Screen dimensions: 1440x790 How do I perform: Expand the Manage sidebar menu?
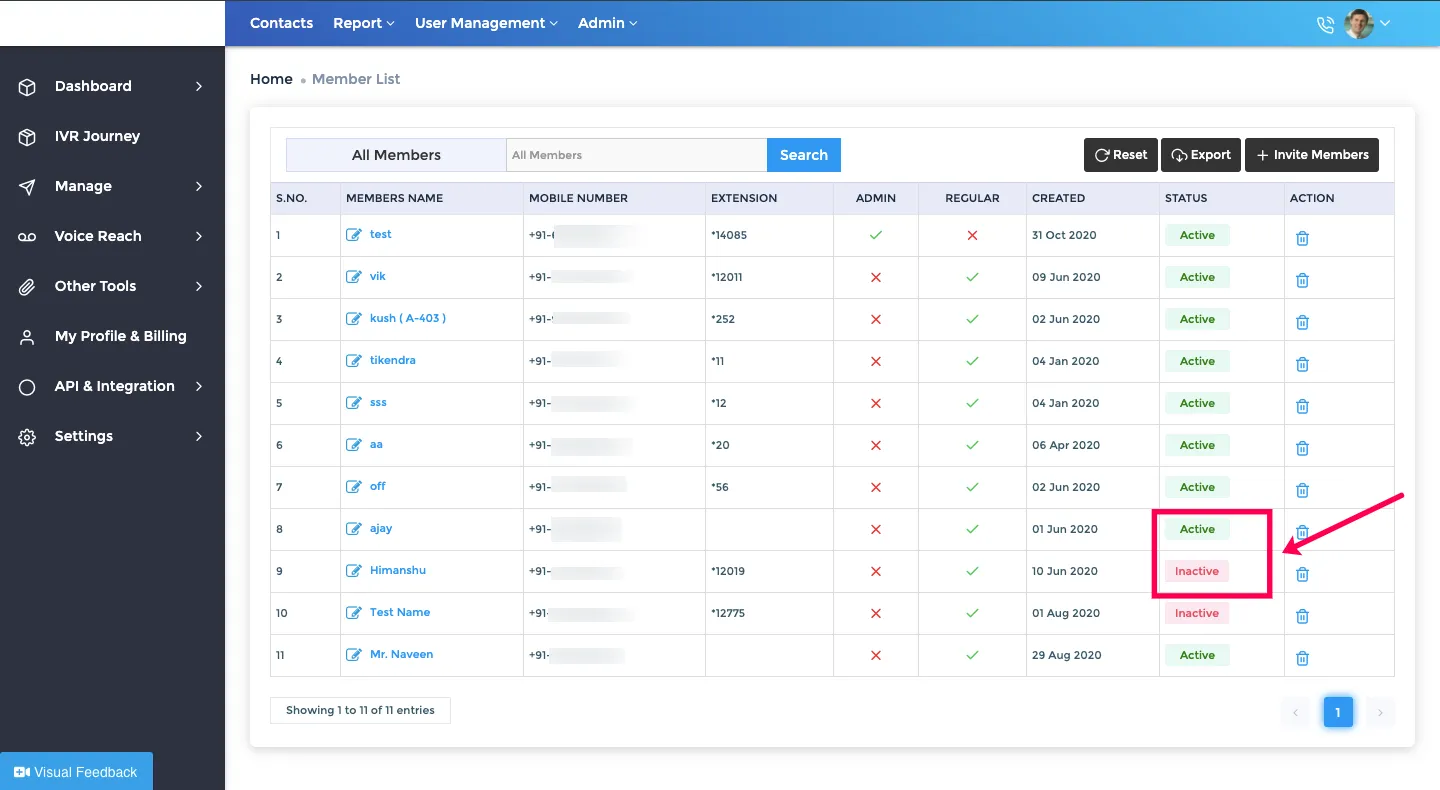(112, 186)
